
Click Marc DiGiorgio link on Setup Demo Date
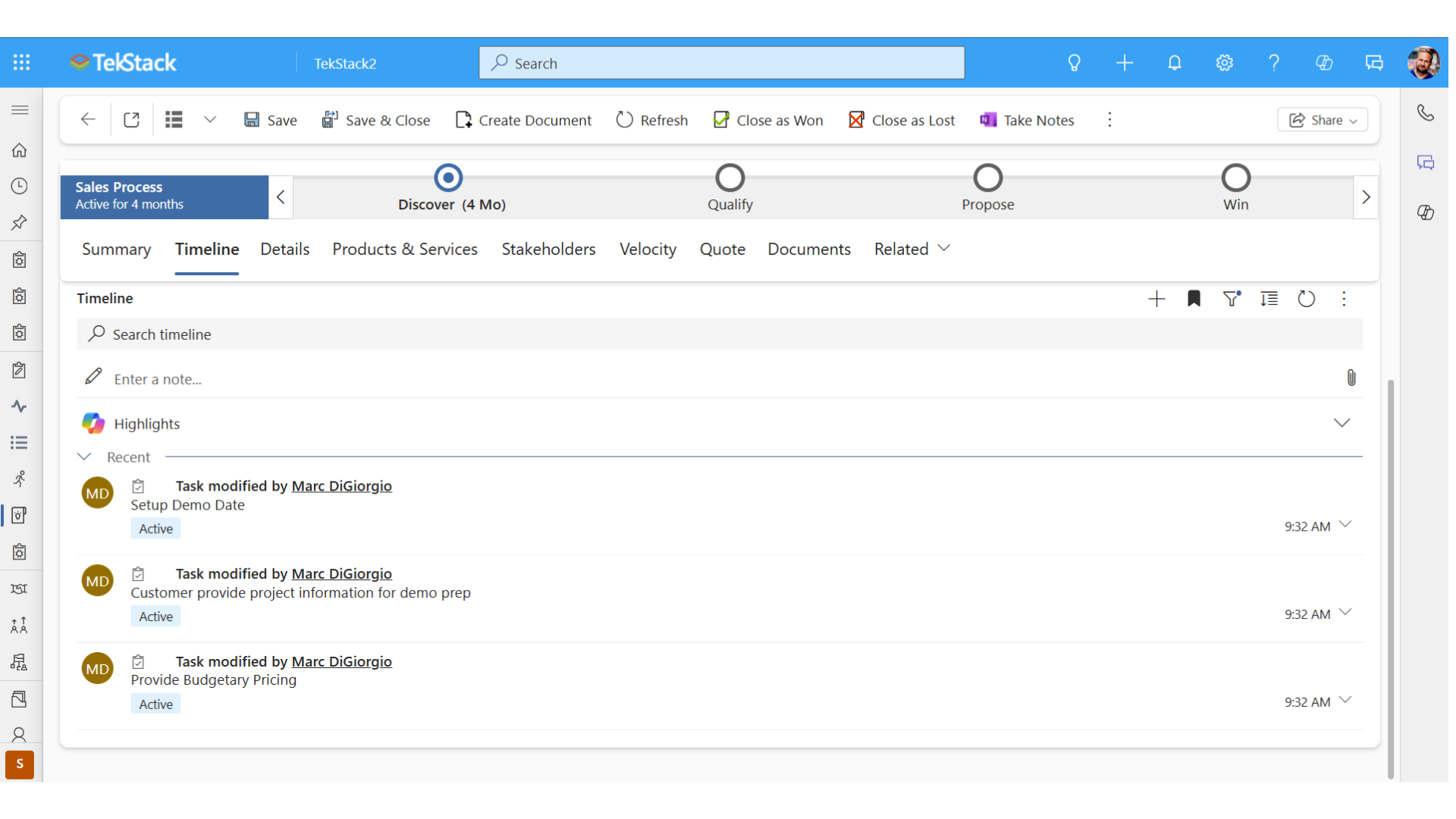tap(341, 486)
